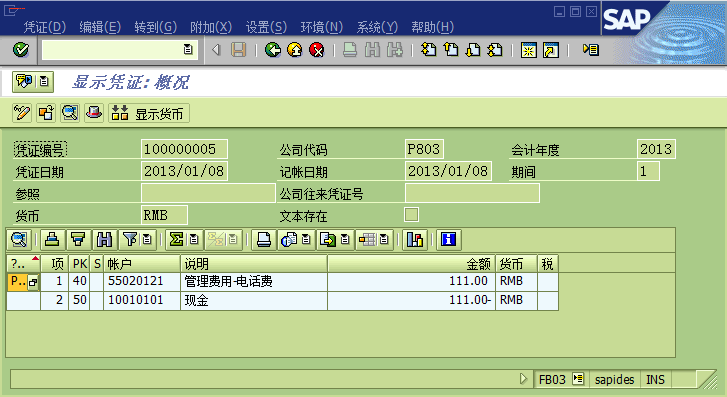
Task: Click the 显示货币 button
Action: coord(149,113)
